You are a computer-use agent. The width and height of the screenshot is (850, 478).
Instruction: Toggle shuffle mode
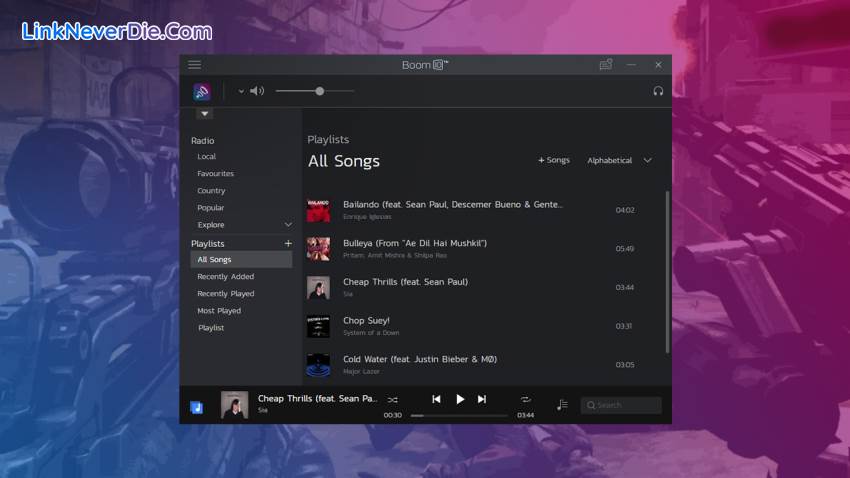click(393, 400)
